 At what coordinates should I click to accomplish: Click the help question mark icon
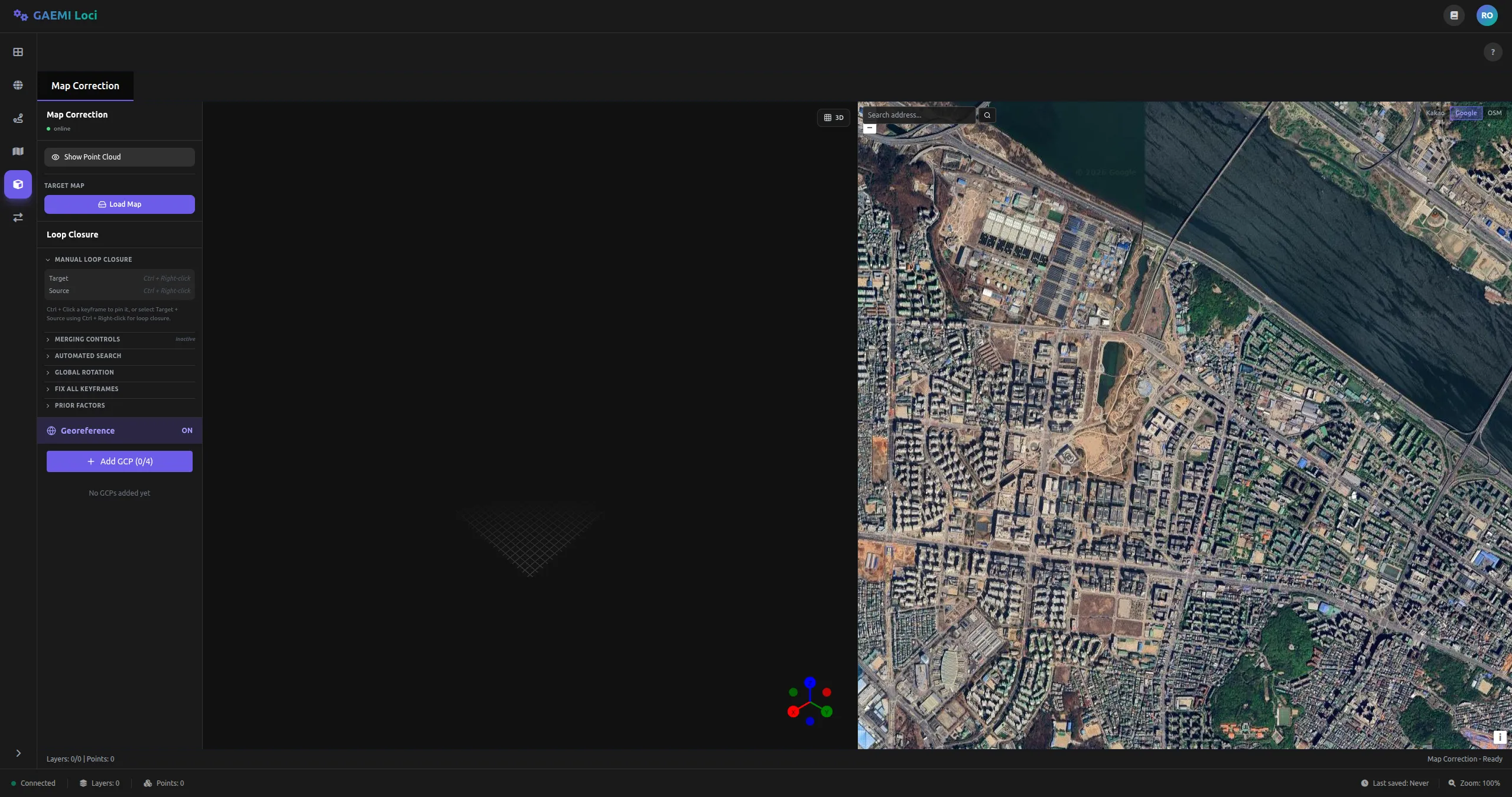(x=1493, y=52)
